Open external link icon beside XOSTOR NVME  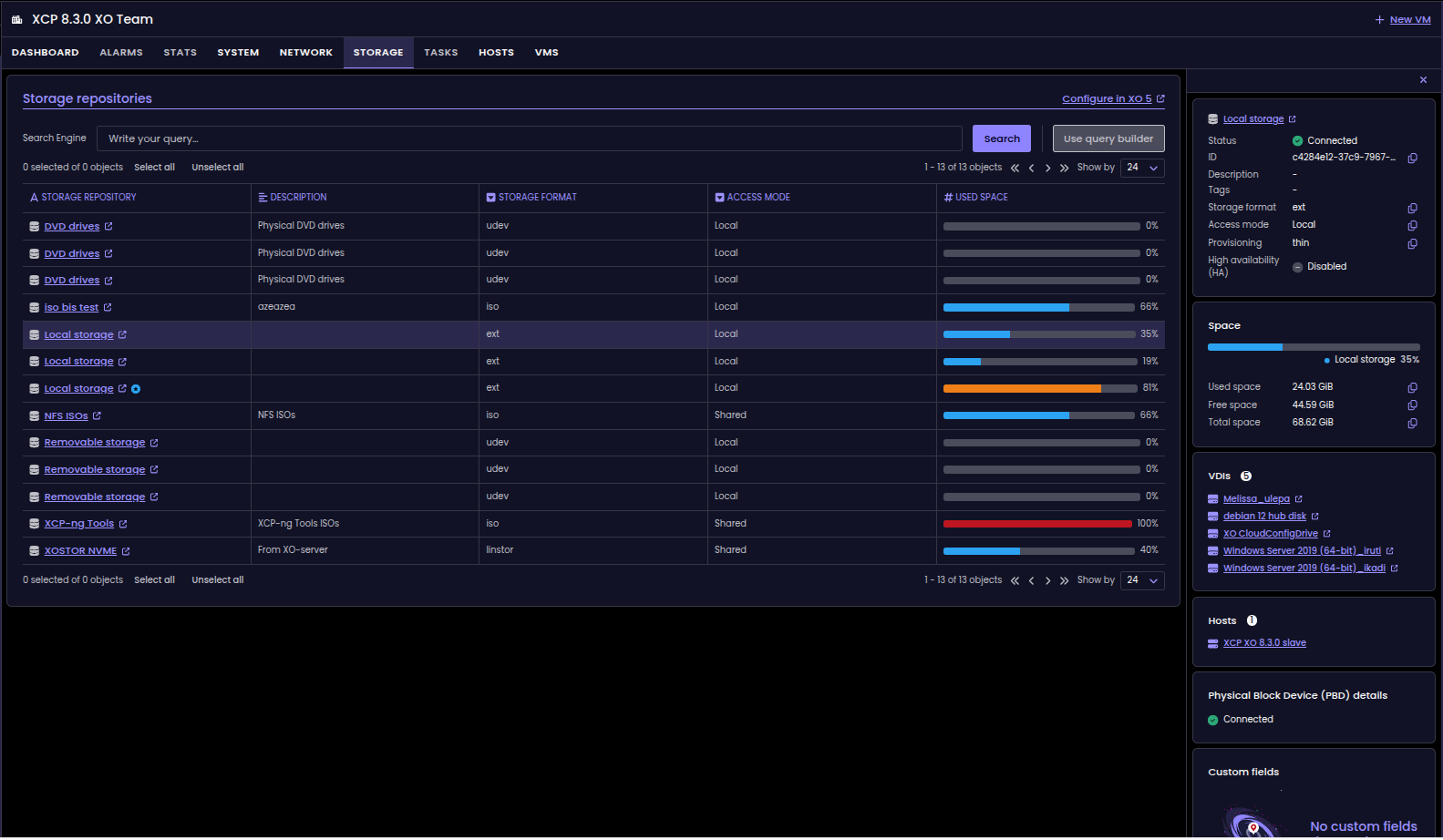point(126,551)
